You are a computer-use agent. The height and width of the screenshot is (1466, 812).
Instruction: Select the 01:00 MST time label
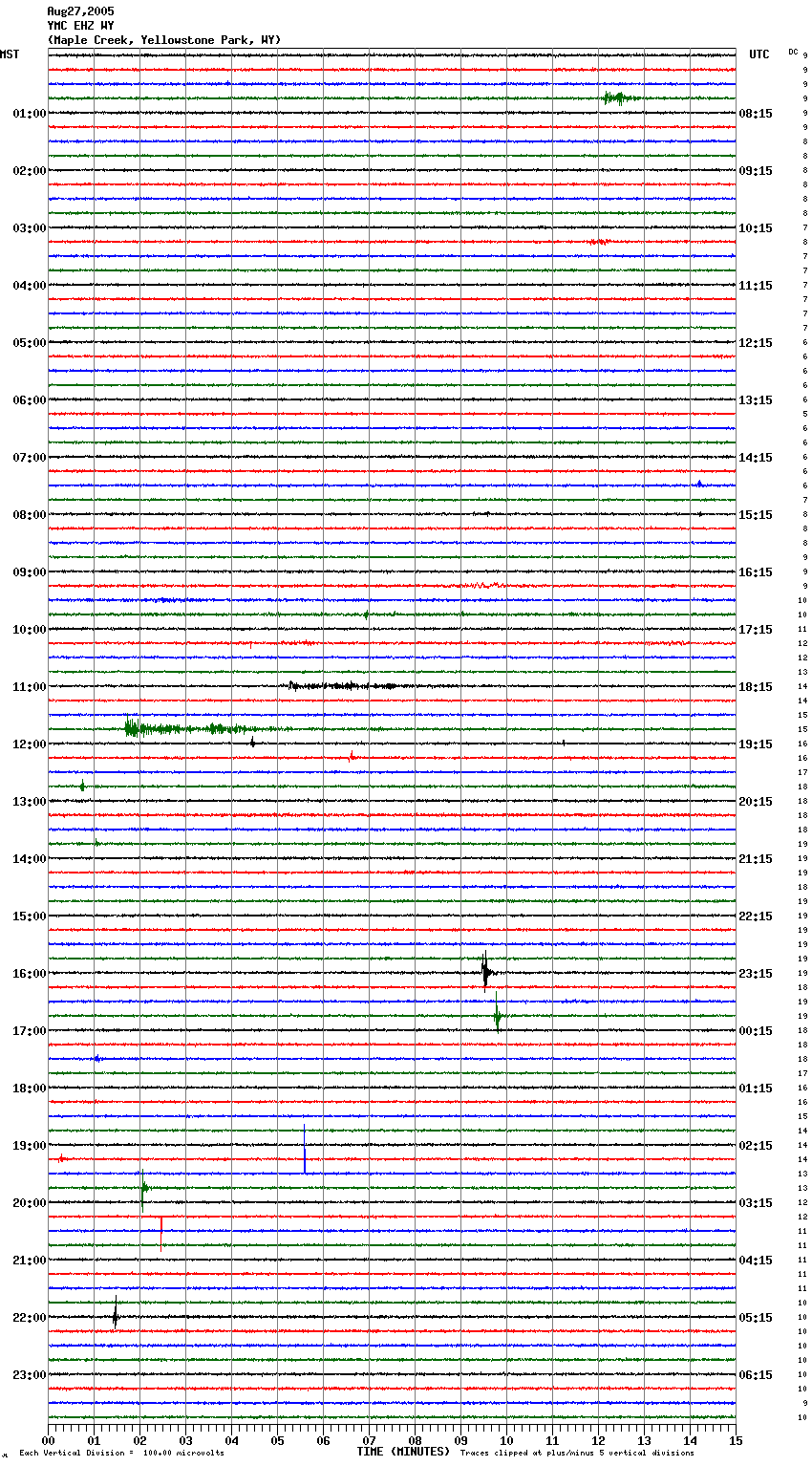[x=30, y=114]
